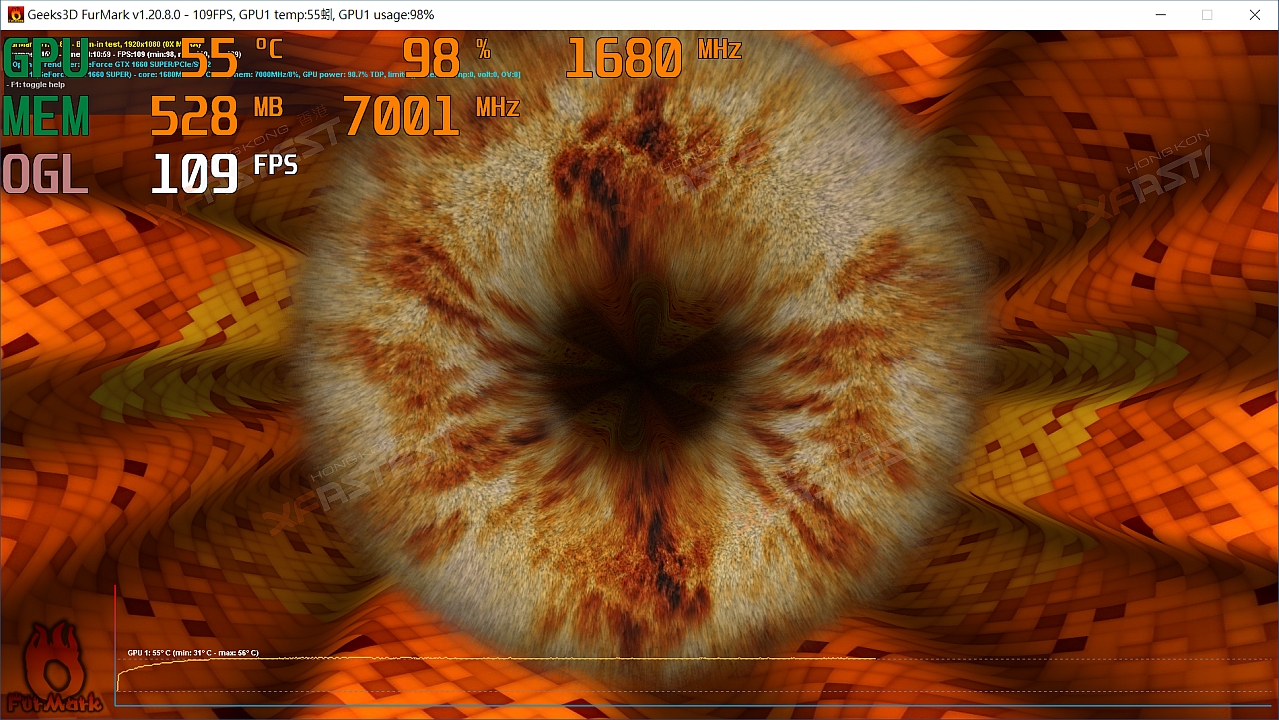Minimize the FurMark window
The image size is (1279, 720).
(x=1160, y=15)
